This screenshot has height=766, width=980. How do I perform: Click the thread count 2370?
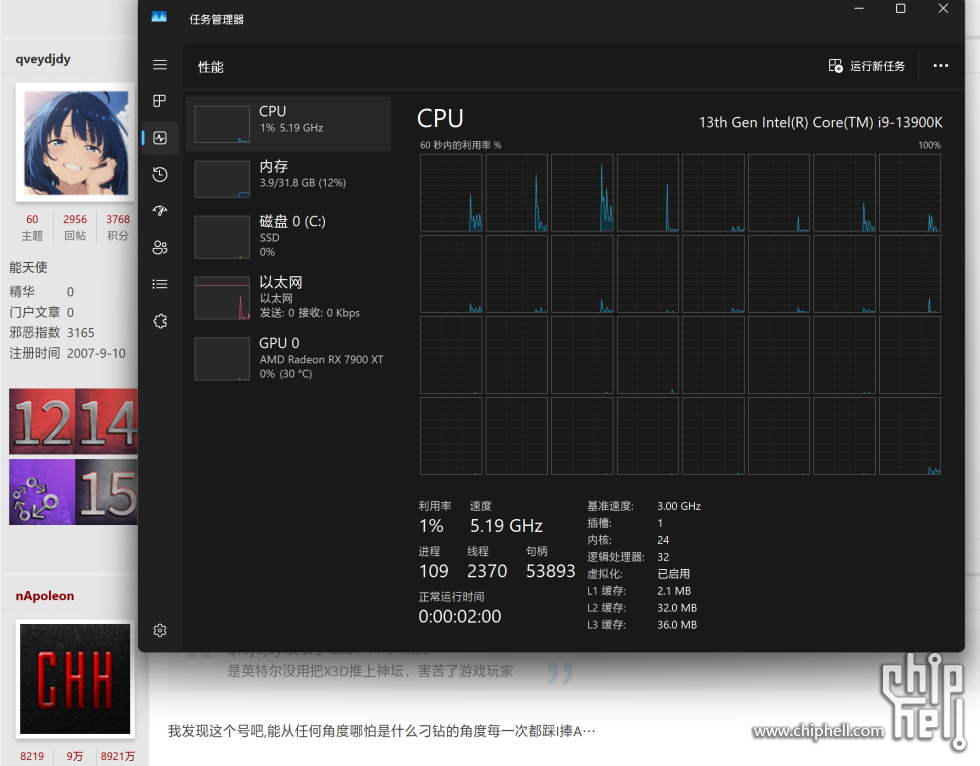487,571
